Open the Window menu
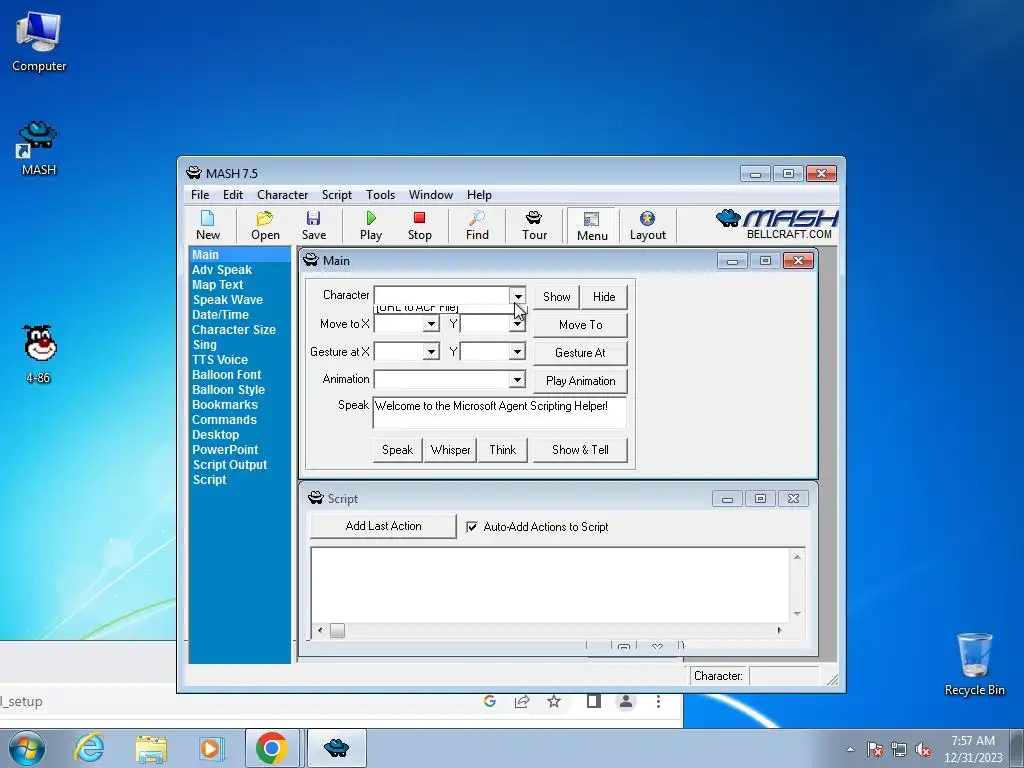The width and height of the screenshot is (1024, 768). point(430,195)
